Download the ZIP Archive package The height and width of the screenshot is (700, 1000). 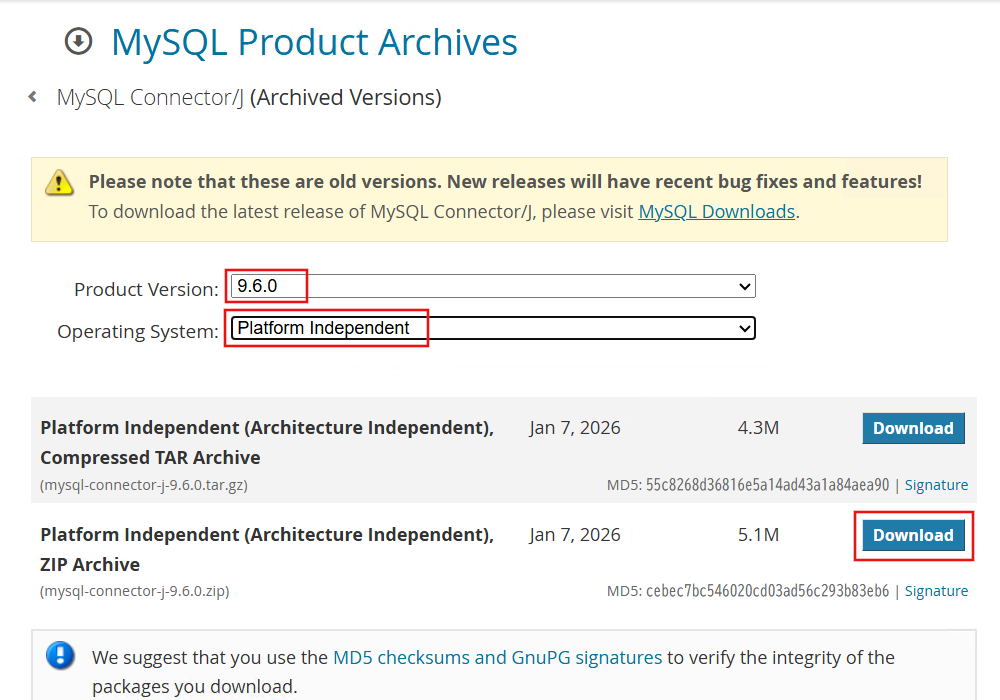click(913, 536)
